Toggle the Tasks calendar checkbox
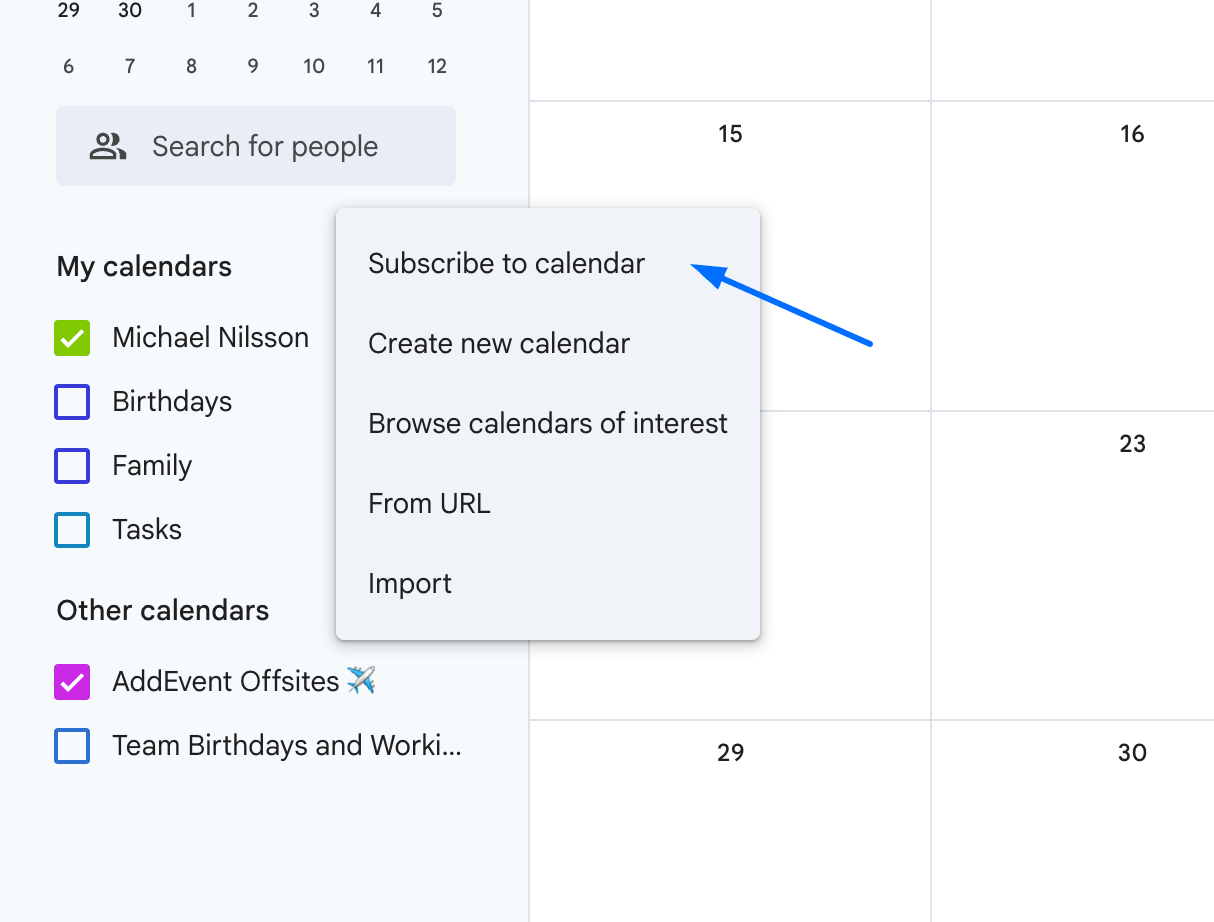 [72, 530]
